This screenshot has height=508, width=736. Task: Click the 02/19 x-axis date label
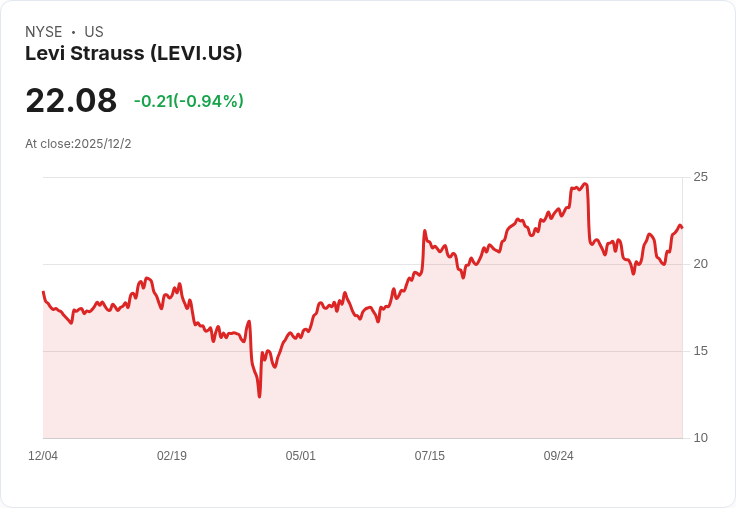(172, 455)
